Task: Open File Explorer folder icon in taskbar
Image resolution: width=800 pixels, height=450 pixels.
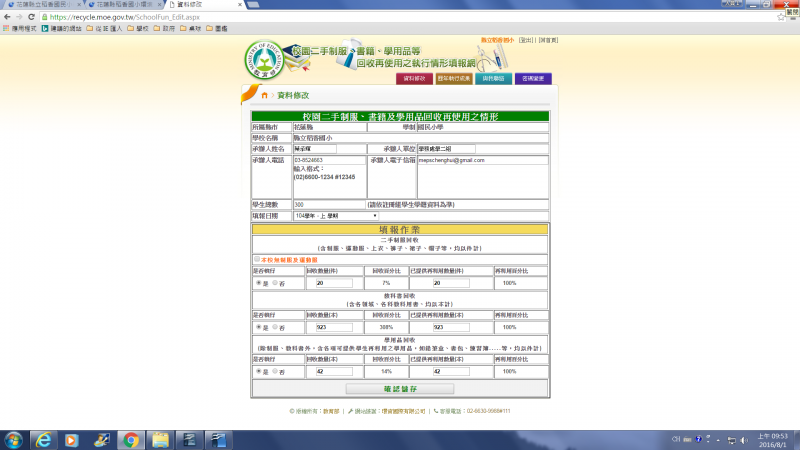Action: pos(158,439)
